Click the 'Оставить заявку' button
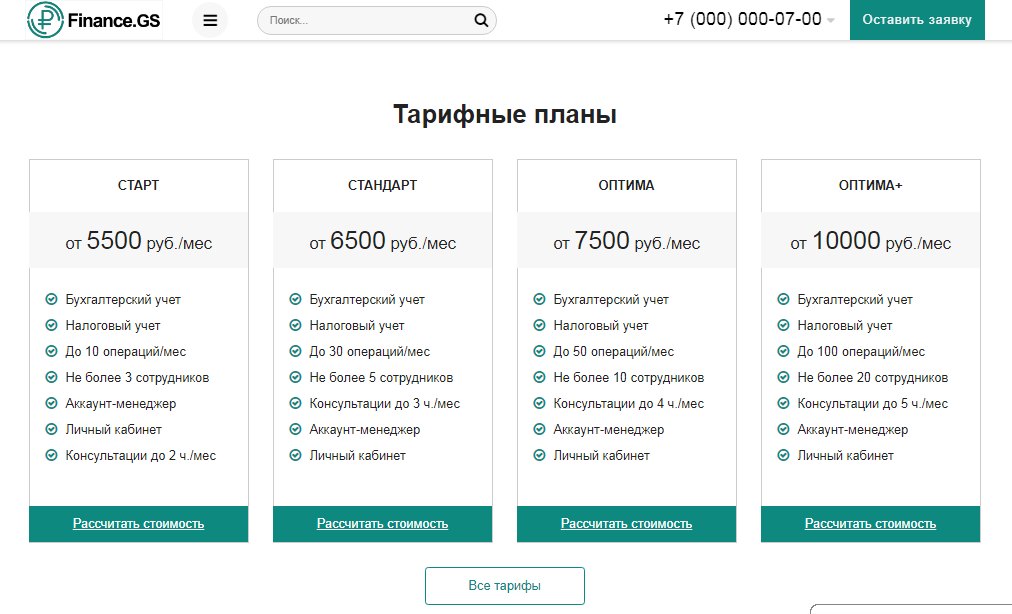This screenshot has height=614, width=1012. pyautogui.click(x=917, y=20)
